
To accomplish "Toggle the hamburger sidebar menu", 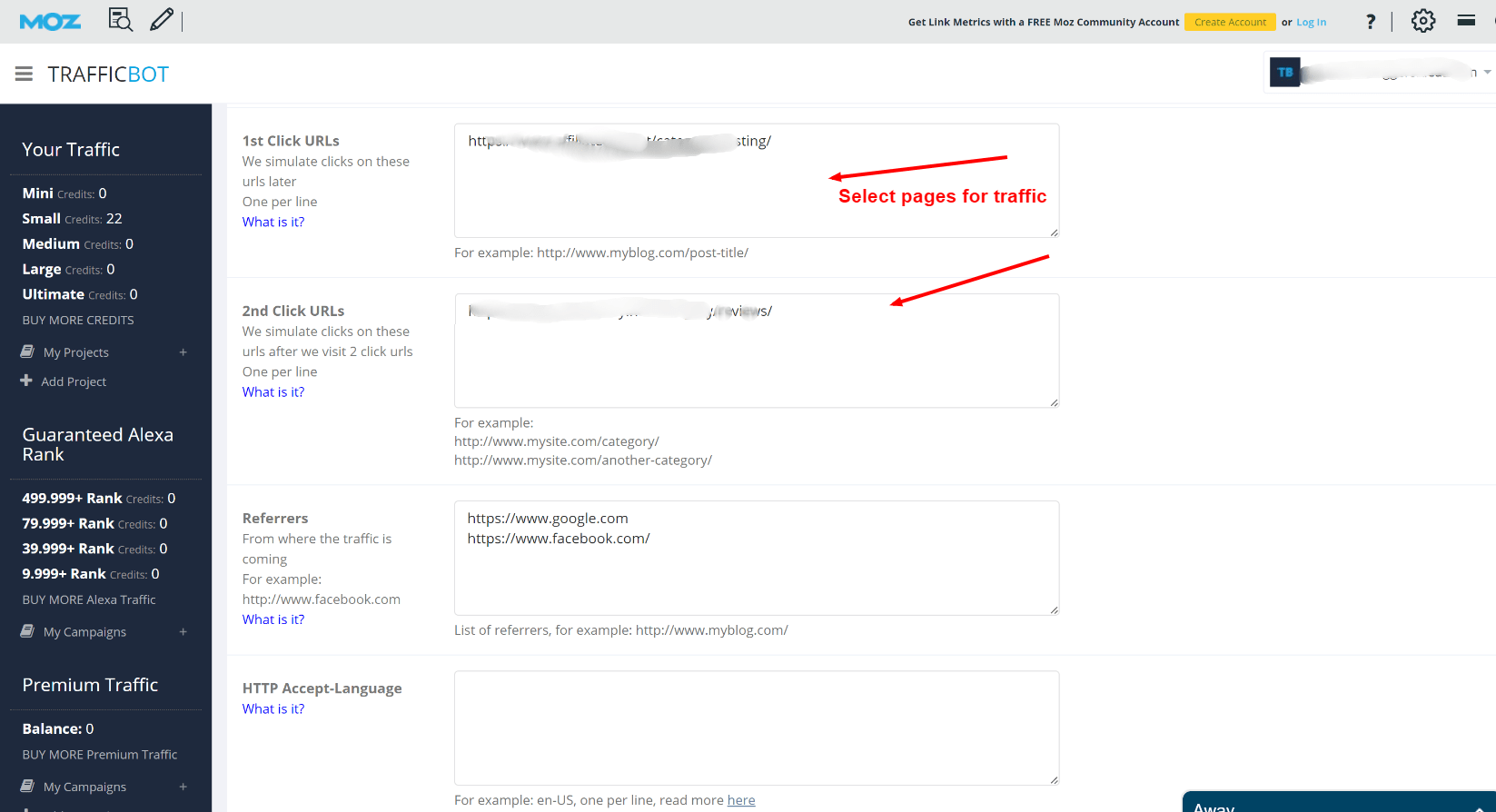I will pos(24,74).
